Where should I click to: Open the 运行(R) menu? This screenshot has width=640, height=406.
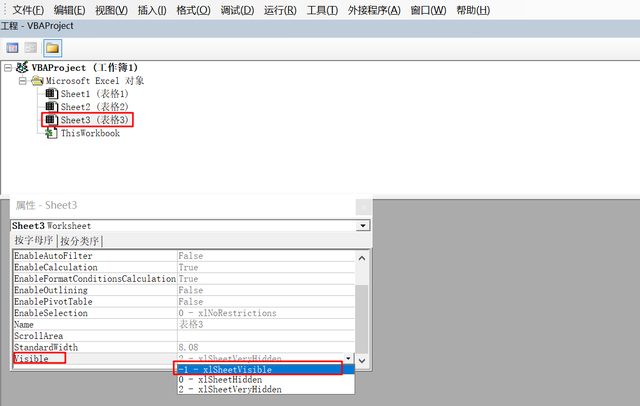tap(280, 10)
